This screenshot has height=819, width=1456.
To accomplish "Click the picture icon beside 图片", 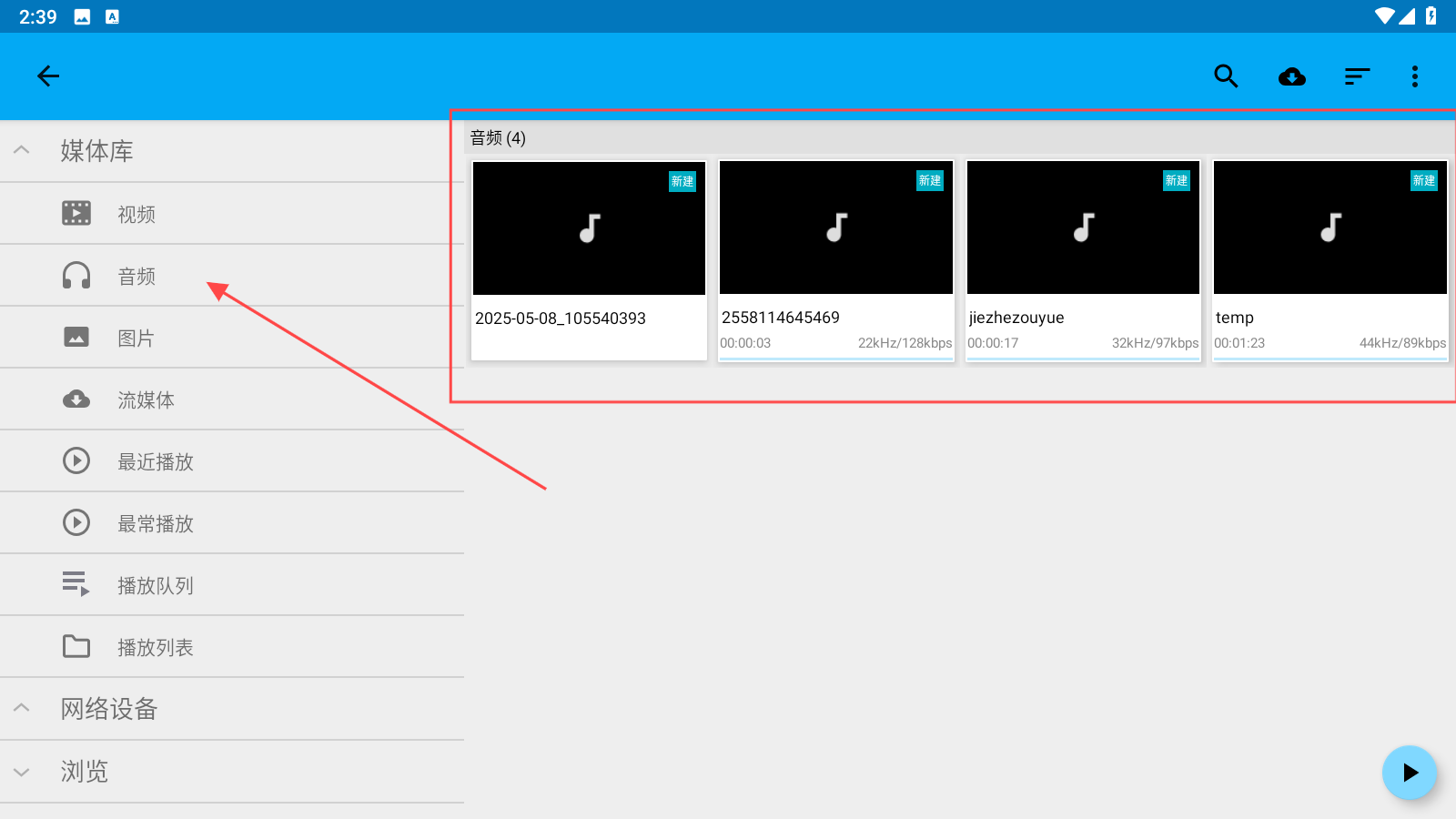I will (76, 337).
